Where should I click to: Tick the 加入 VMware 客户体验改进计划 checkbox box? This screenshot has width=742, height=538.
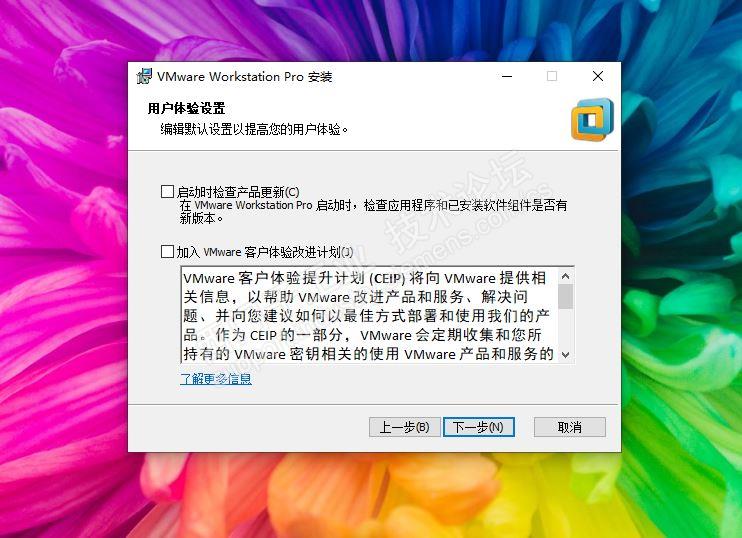pyautogui.click(x=168, y=251)
